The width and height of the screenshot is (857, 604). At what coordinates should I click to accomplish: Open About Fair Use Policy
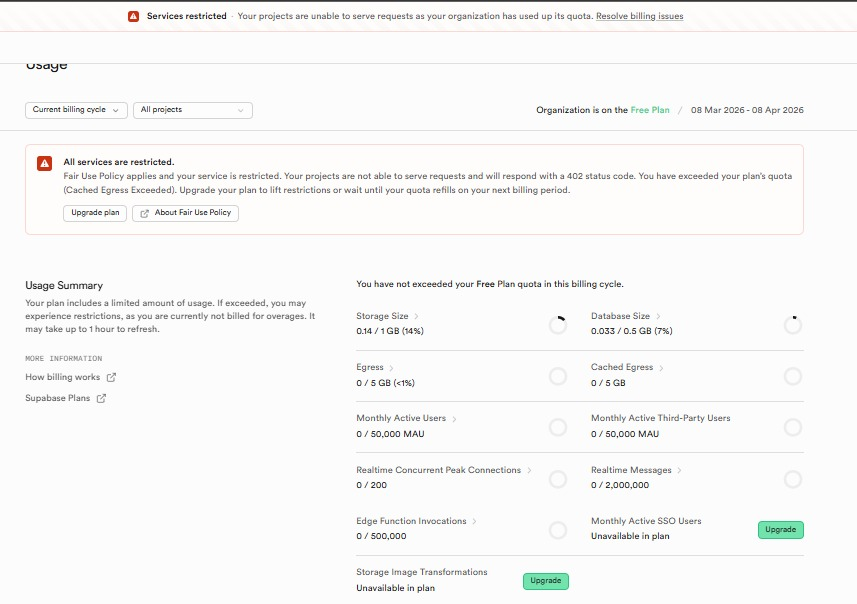185,213
